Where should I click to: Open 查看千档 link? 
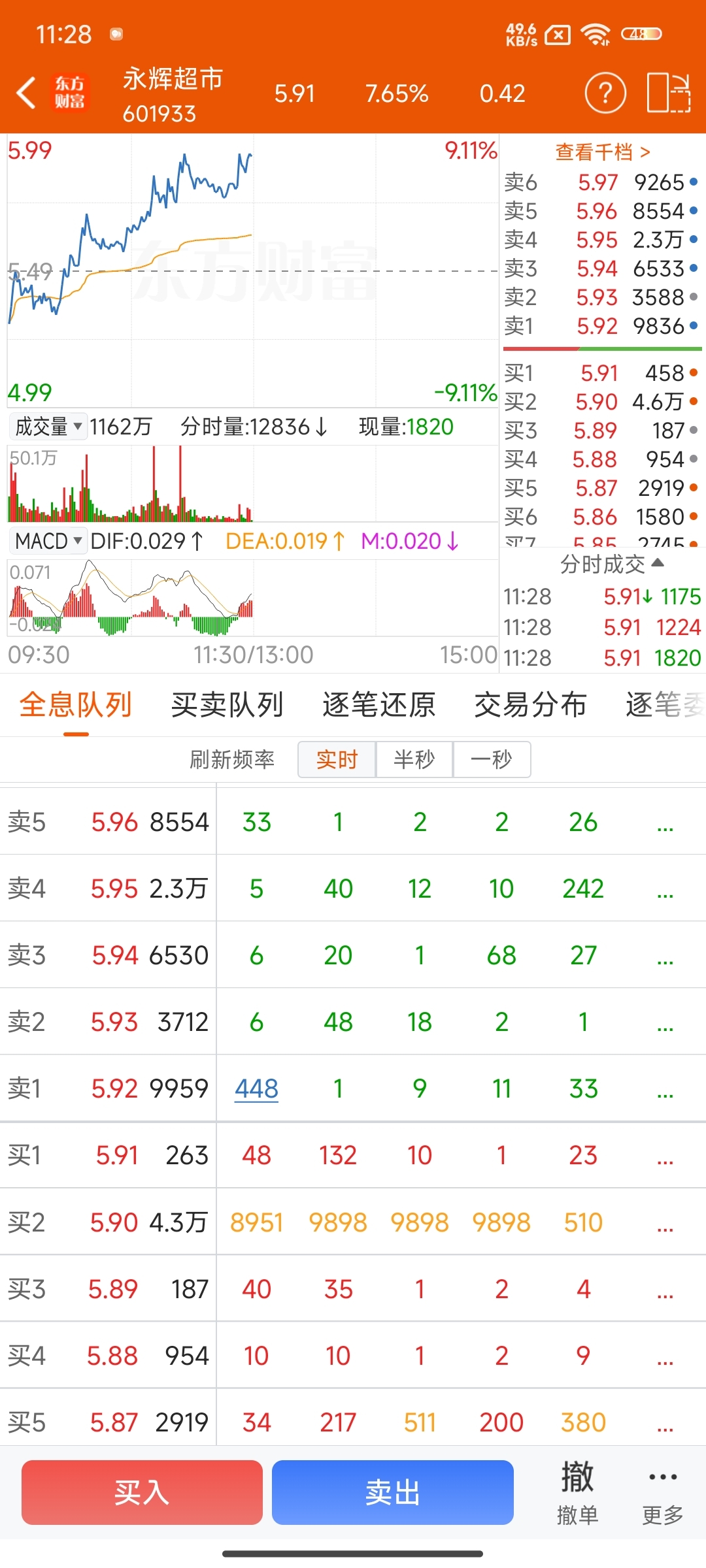coord(603,152)
